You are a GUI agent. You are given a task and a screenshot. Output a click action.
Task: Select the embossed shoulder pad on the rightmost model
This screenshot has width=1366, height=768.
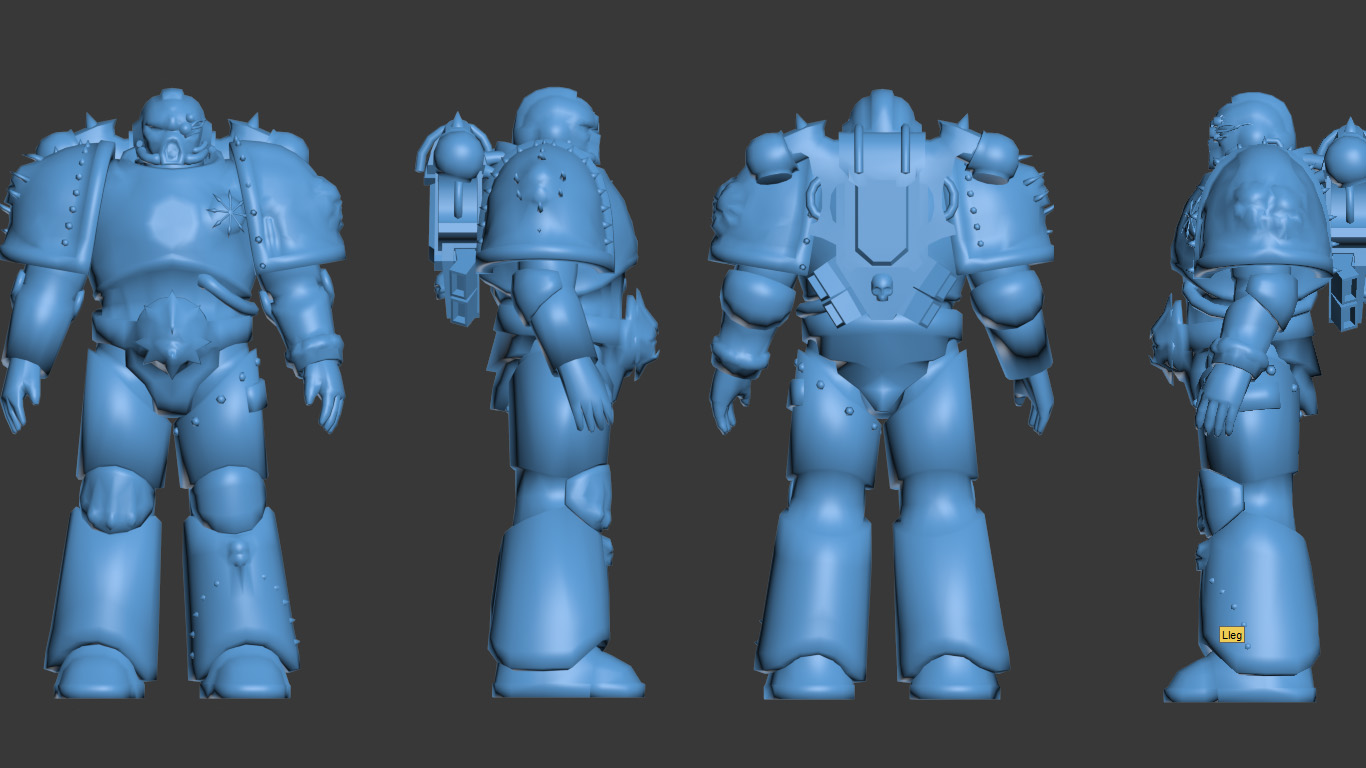point(1263,212)
